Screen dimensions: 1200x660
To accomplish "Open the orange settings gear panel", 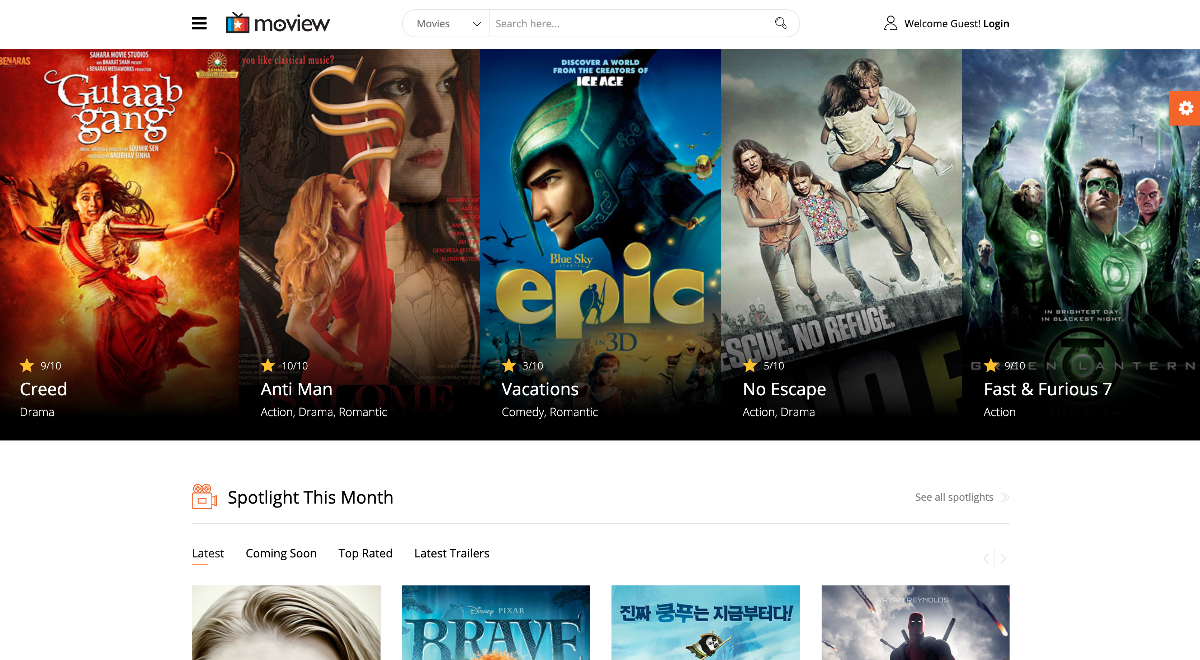I will pyautogui.click(x=1185, y=108).
